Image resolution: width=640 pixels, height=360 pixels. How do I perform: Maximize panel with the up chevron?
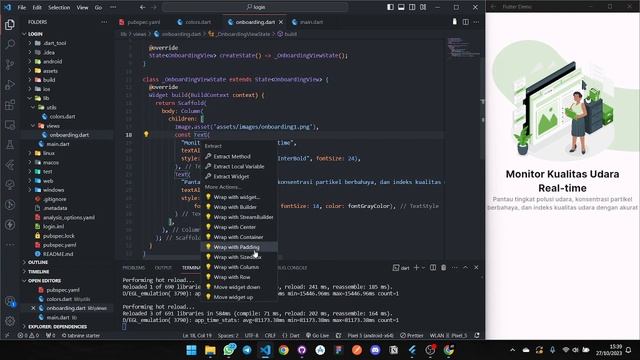[465, 268]
